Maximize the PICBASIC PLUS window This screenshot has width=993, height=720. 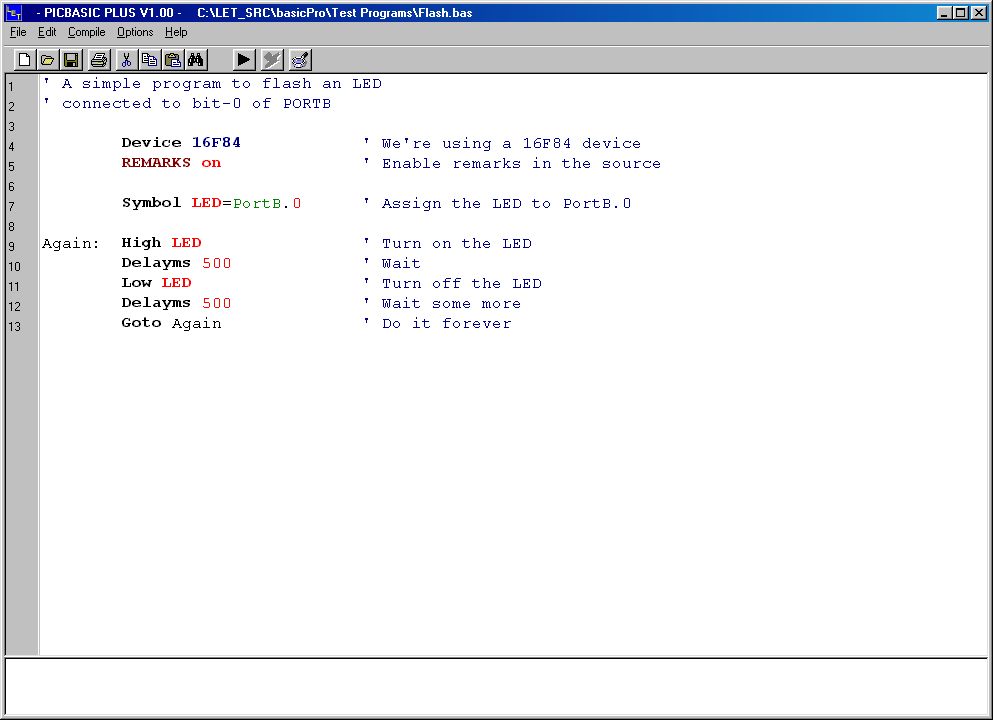961,13
